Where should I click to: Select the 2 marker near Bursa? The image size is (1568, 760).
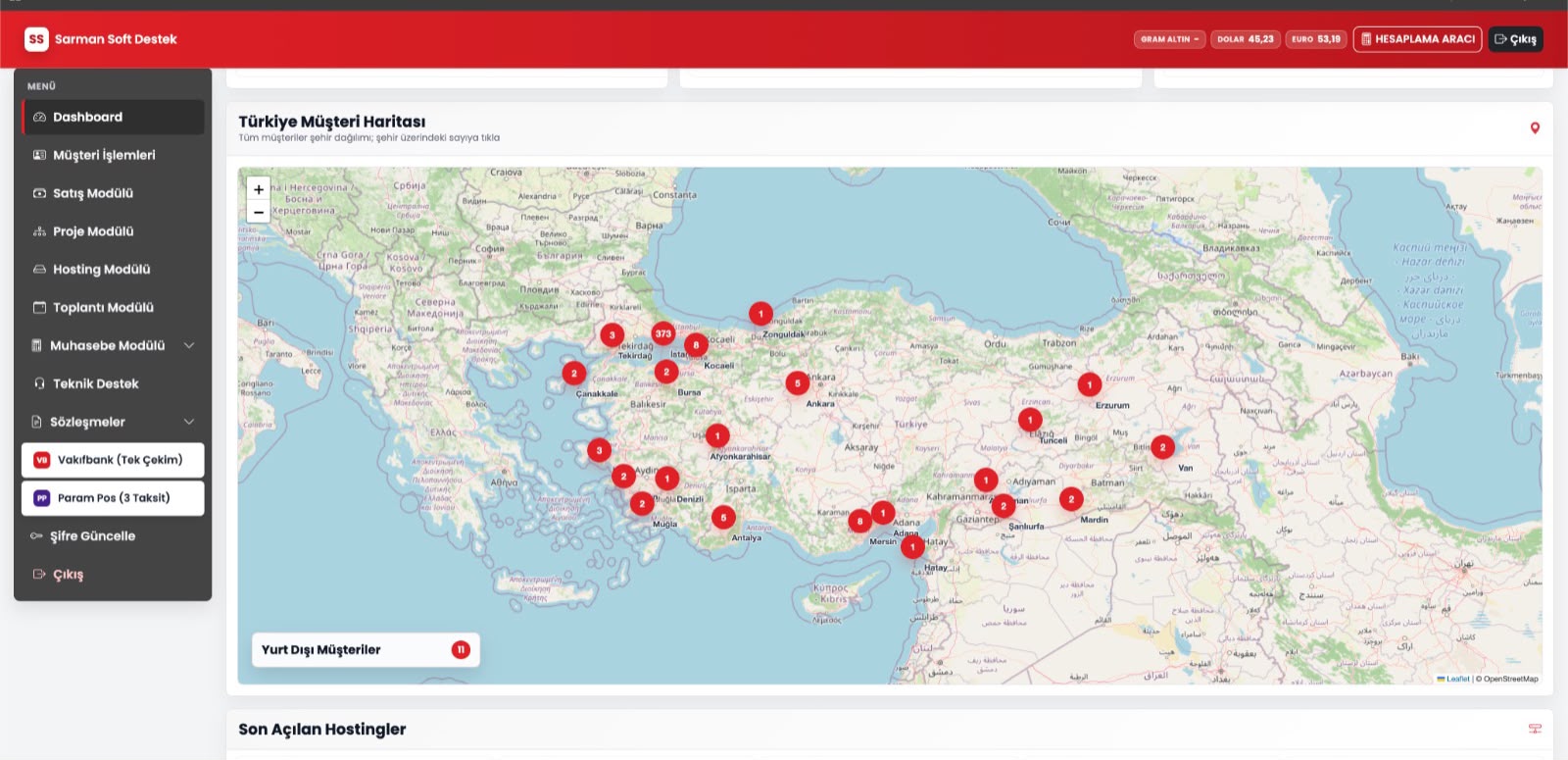(x=666, y=373)
